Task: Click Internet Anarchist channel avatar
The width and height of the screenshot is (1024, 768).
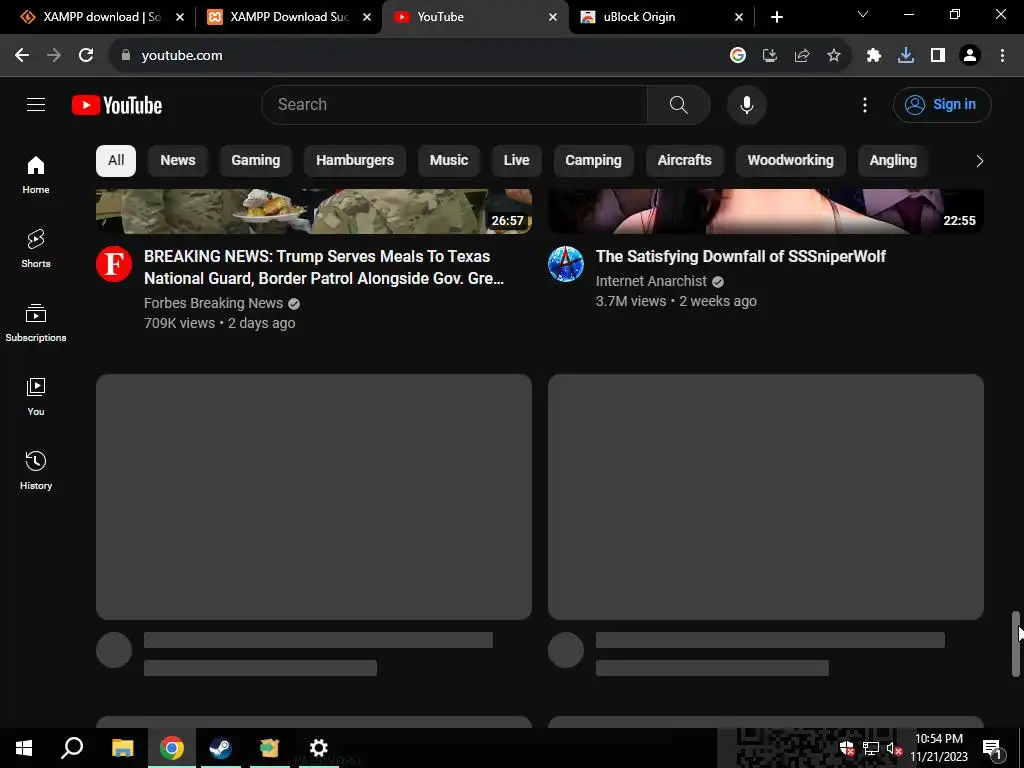Action: point(566,264)
